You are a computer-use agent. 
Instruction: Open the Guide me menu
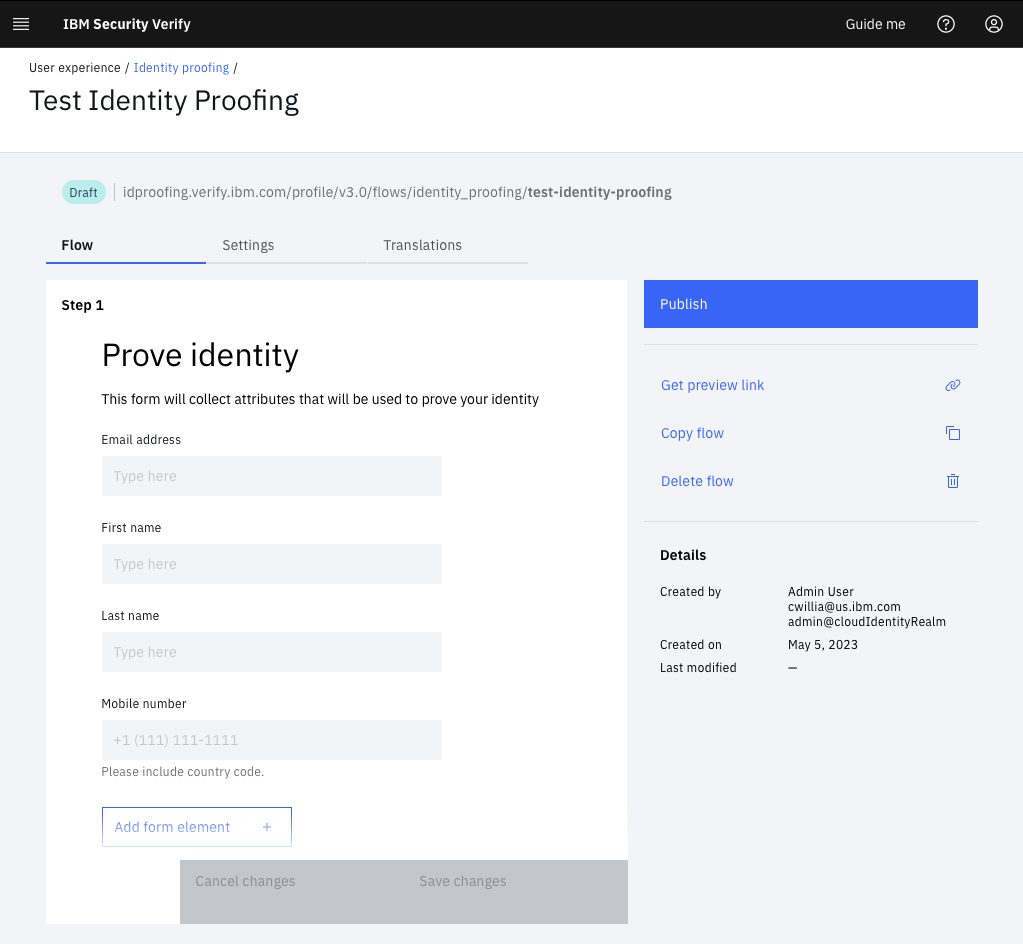(874, 23)
